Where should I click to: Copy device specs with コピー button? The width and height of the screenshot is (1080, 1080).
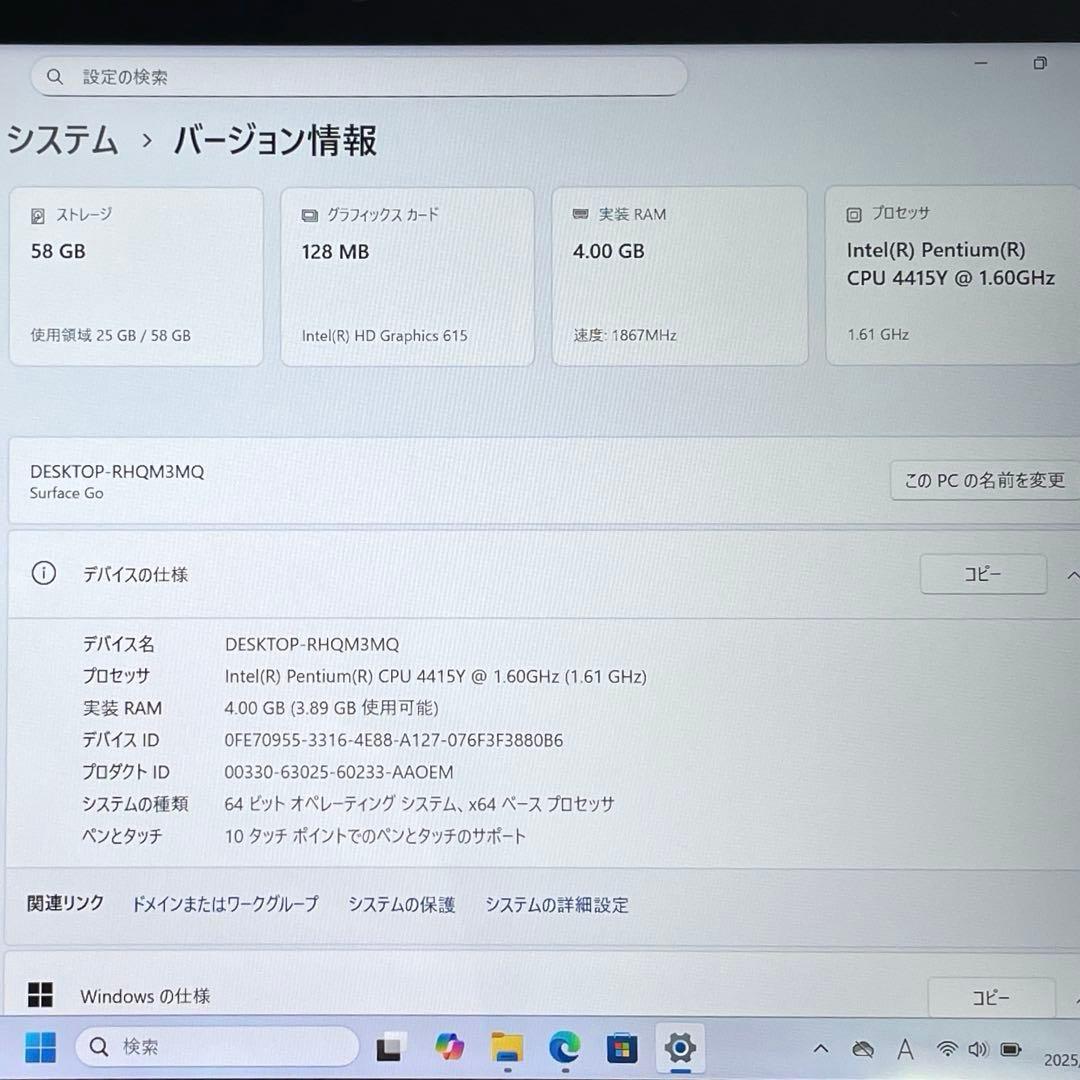pos(984,574)
